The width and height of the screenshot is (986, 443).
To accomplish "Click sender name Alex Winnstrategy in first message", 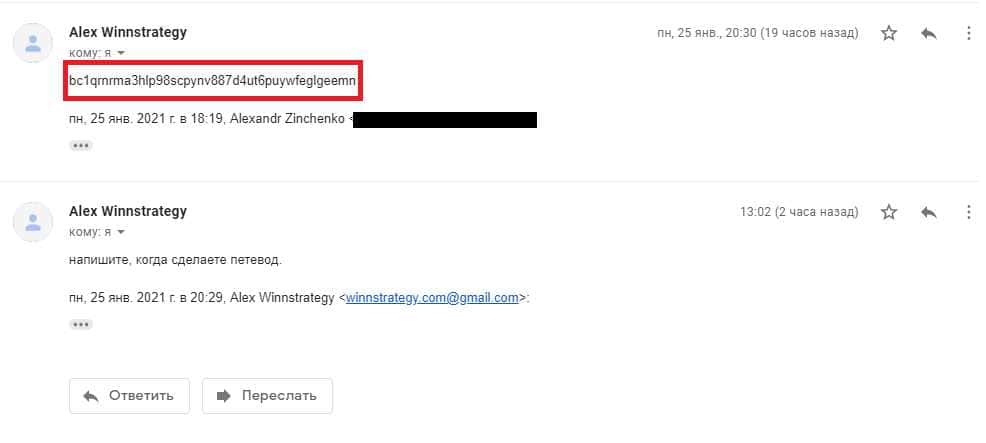I will (x=128, y=32).
